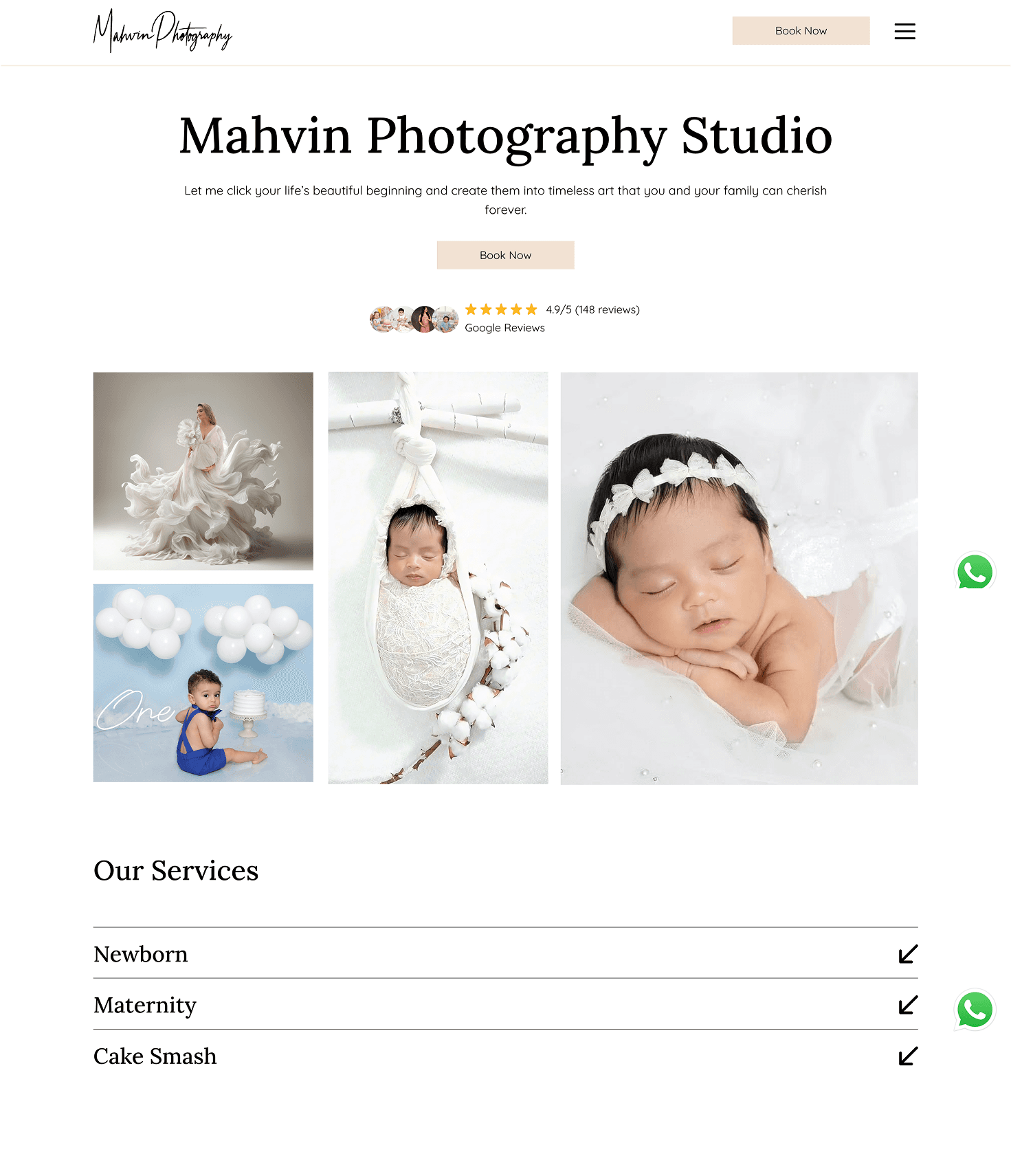Expand the Cake Smash service row
1011x1176 pixels.
click(x=506, y=1055)
